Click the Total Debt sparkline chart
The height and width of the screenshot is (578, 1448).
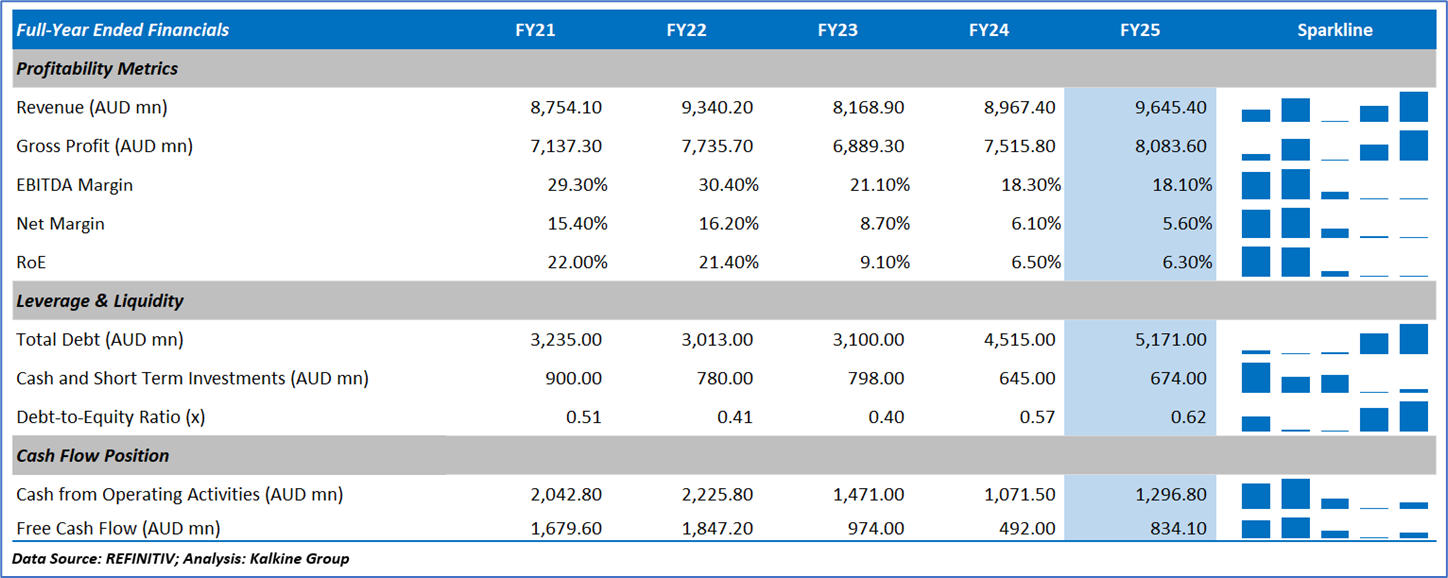tap(1334, 340)
